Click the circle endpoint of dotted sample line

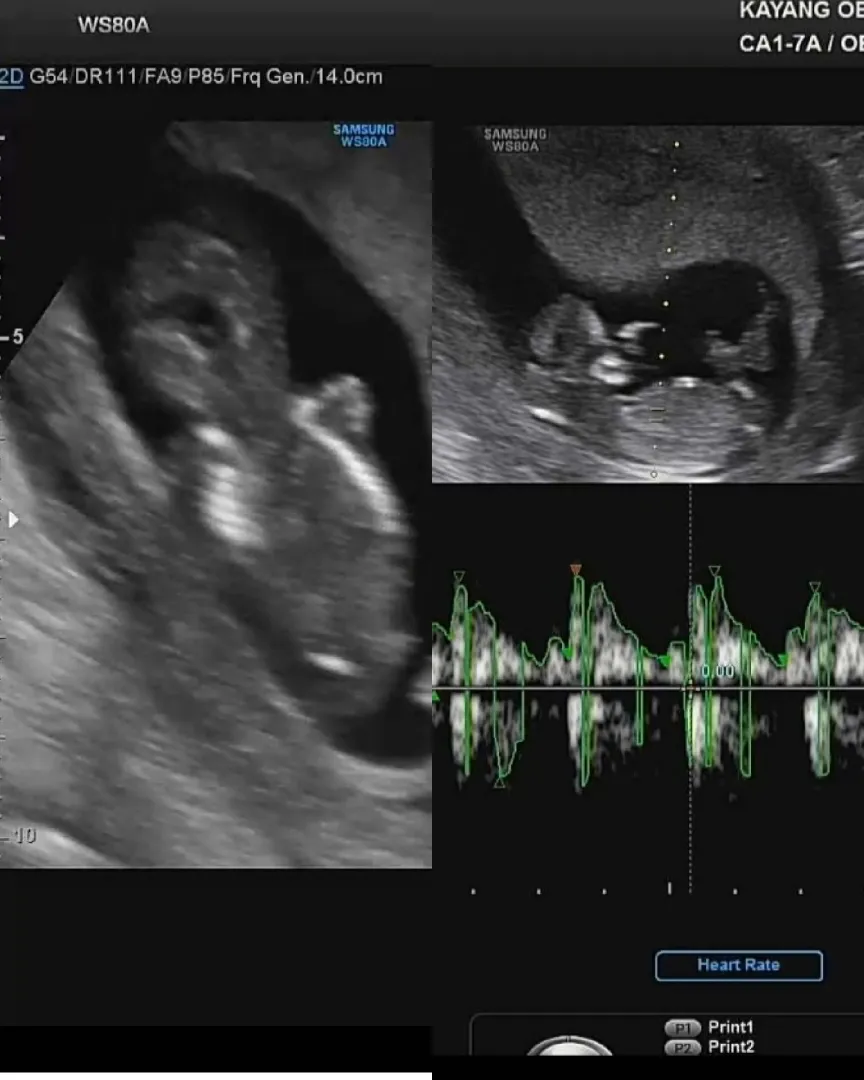click(654, 474)
